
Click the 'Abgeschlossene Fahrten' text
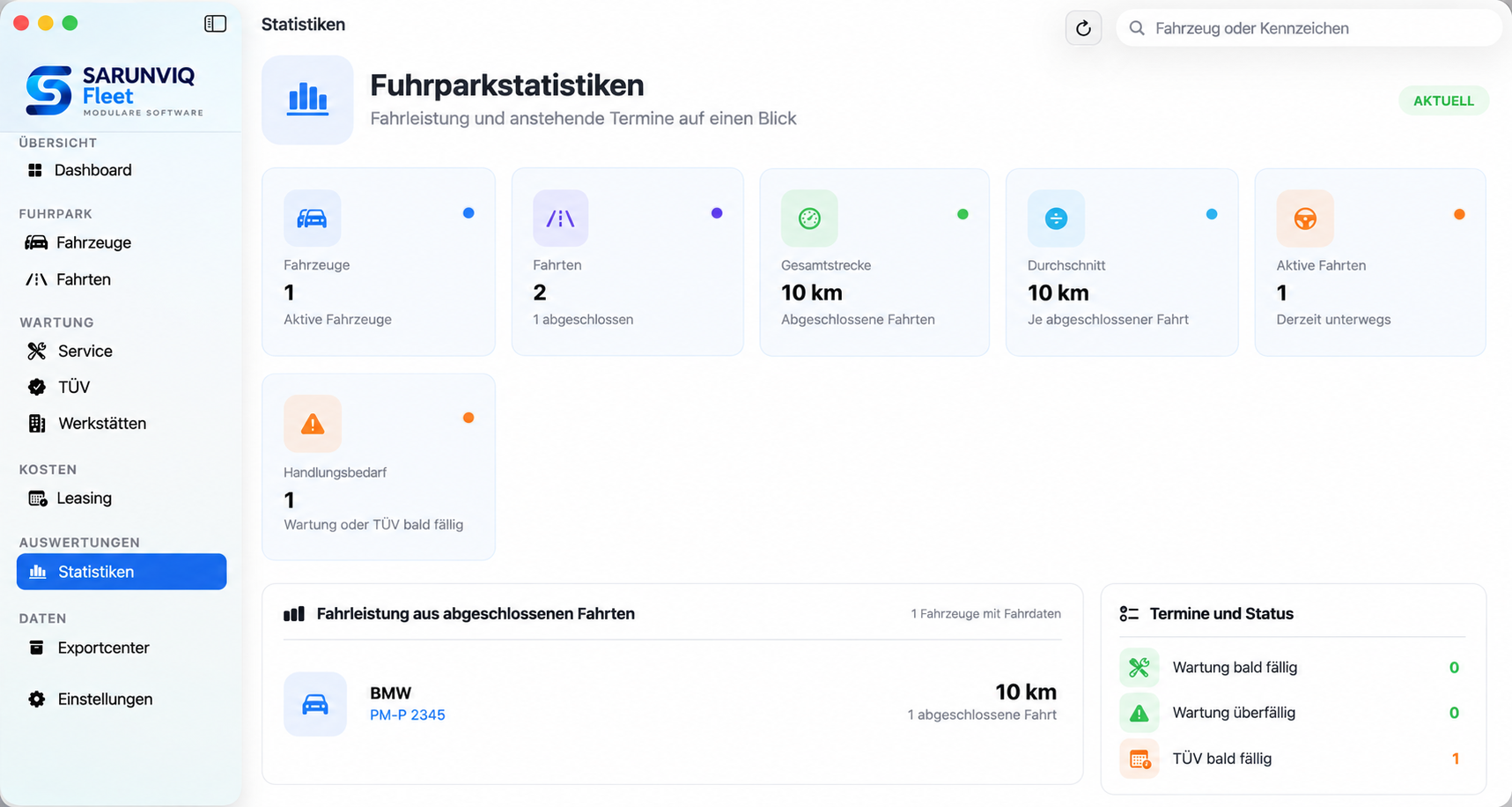[x=858, y=319]
